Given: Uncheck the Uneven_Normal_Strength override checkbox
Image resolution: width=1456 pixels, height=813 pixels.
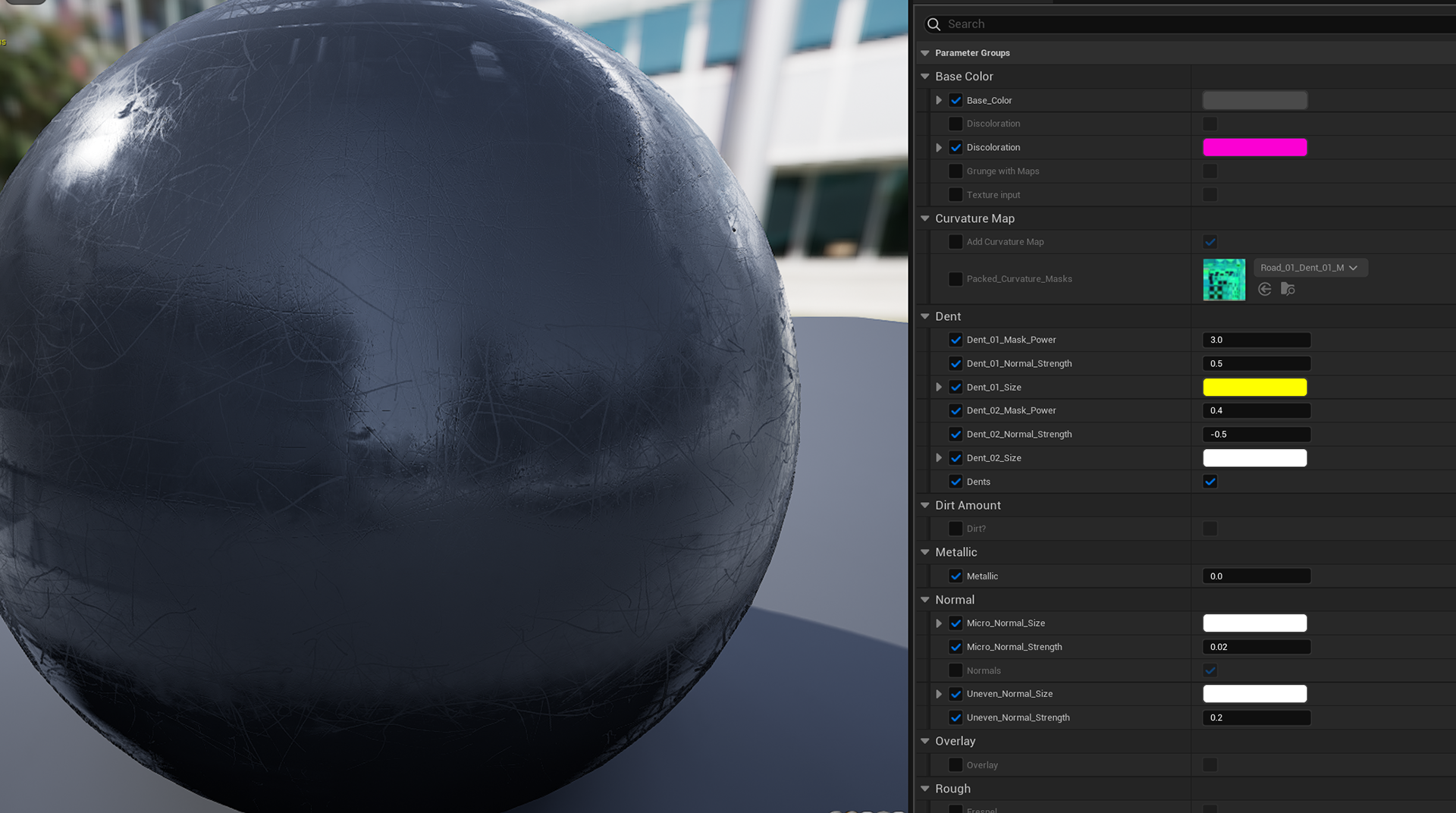Looking at the screenshot, I should (955, 717).
